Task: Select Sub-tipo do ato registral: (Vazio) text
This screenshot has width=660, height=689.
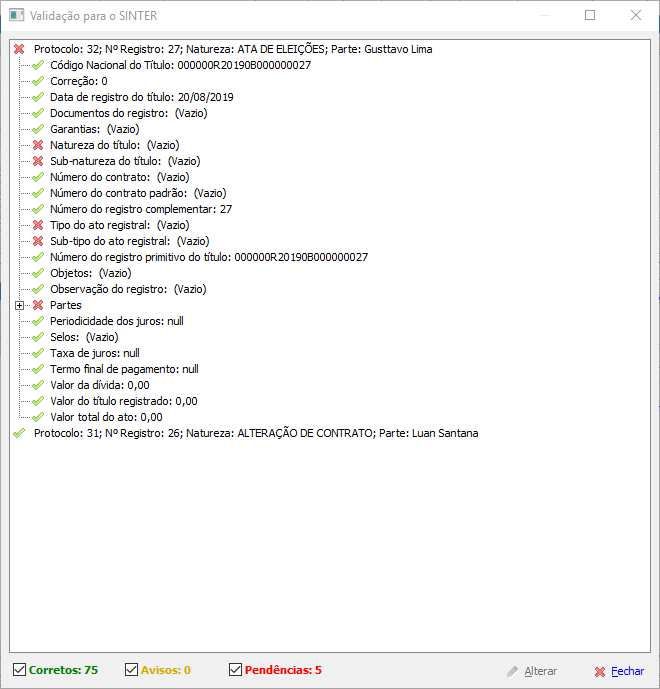Action: click(130, 241)
